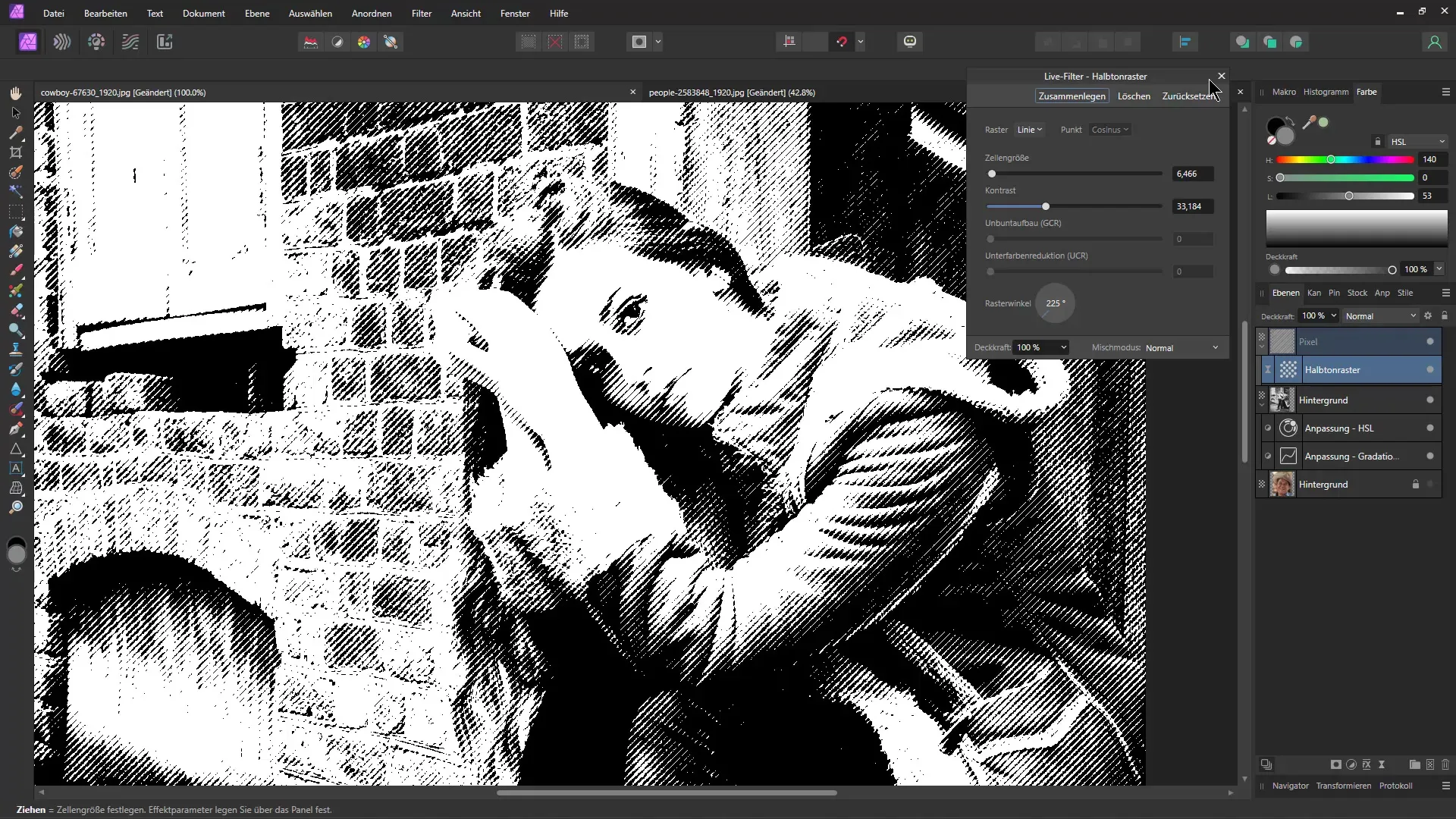Click the Zusammenlegen button in filter panel
Screen dimensions: 1456x819
tap(1072, 95)
